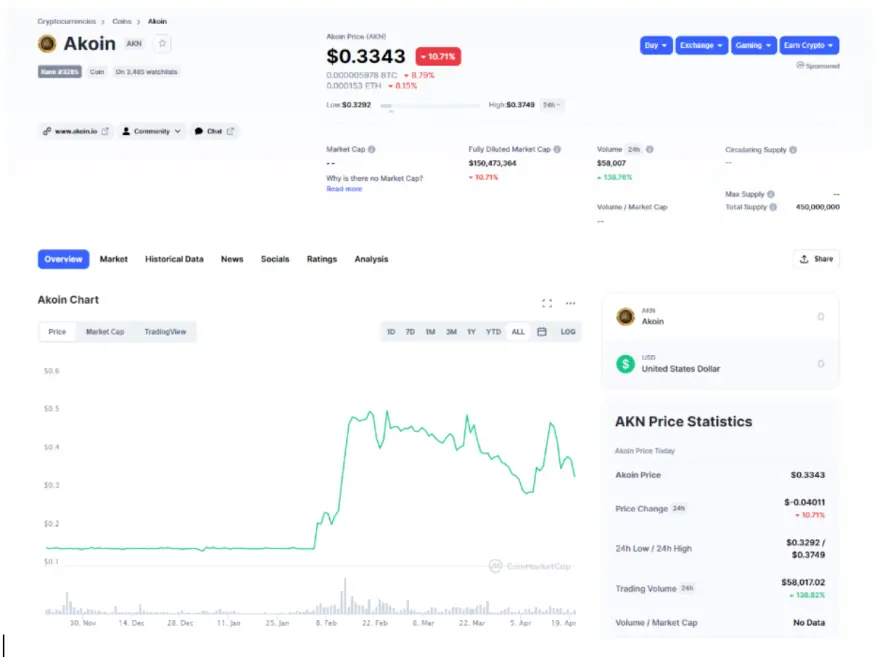Click Circulating Supply info icon
The width and height of the screenshot is (877, 657).
[x=793, y=150]
